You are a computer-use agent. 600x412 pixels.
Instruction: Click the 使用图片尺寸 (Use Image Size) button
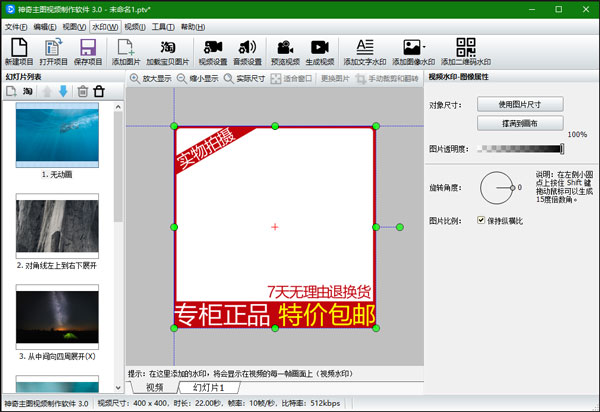520,104
